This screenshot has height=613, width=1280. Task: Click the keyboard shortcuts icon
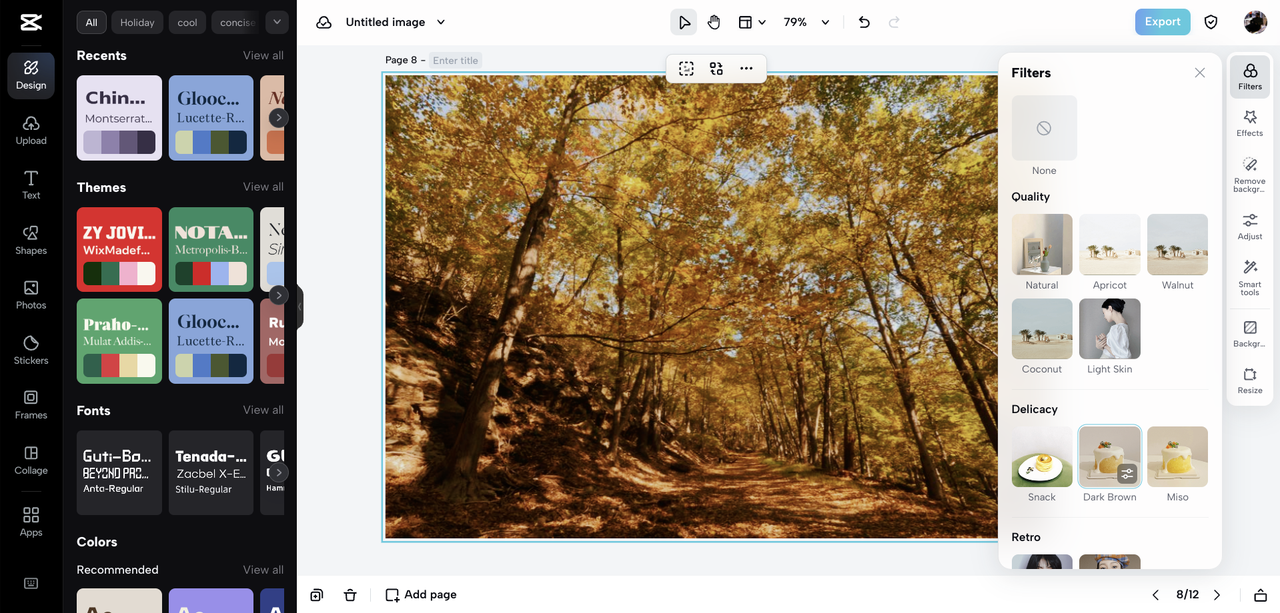31,583
